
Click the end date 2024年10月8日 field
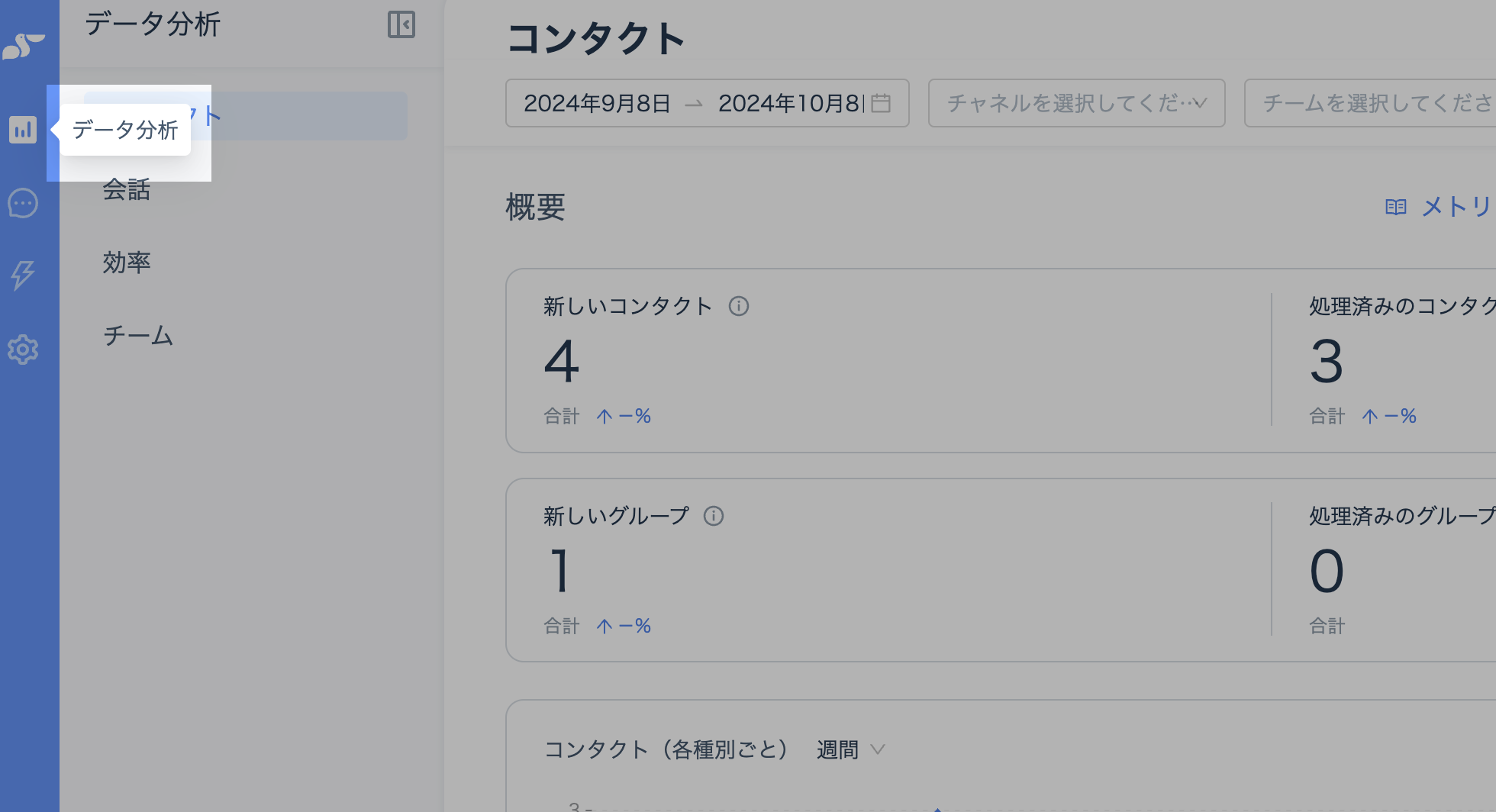coord(789,103)
